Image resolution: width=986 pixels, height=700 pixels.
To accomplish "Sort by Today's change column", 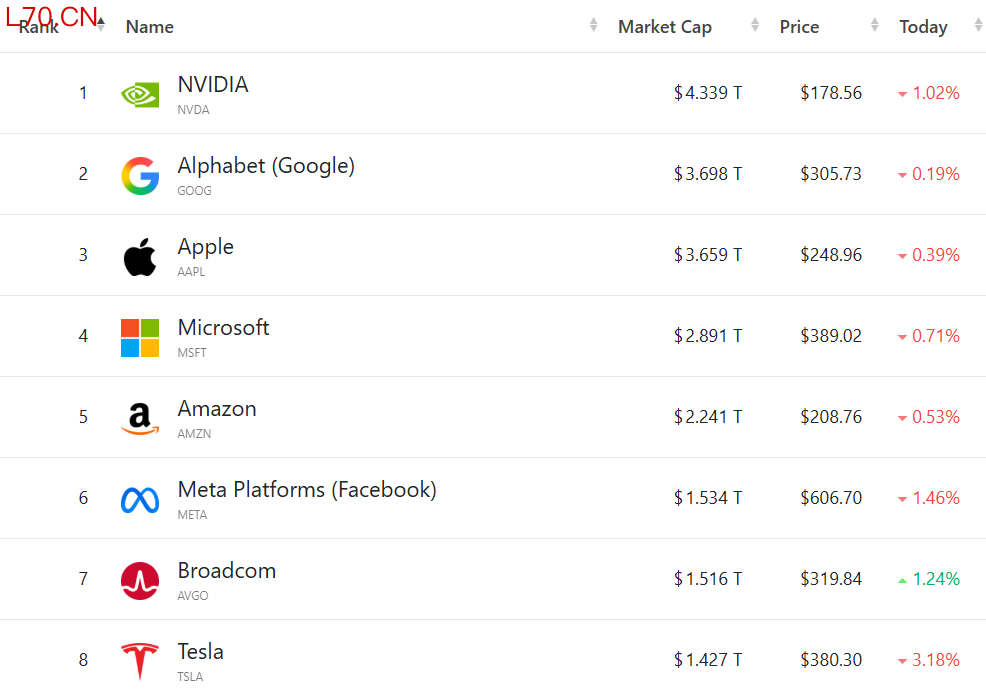I will [923, 27].
